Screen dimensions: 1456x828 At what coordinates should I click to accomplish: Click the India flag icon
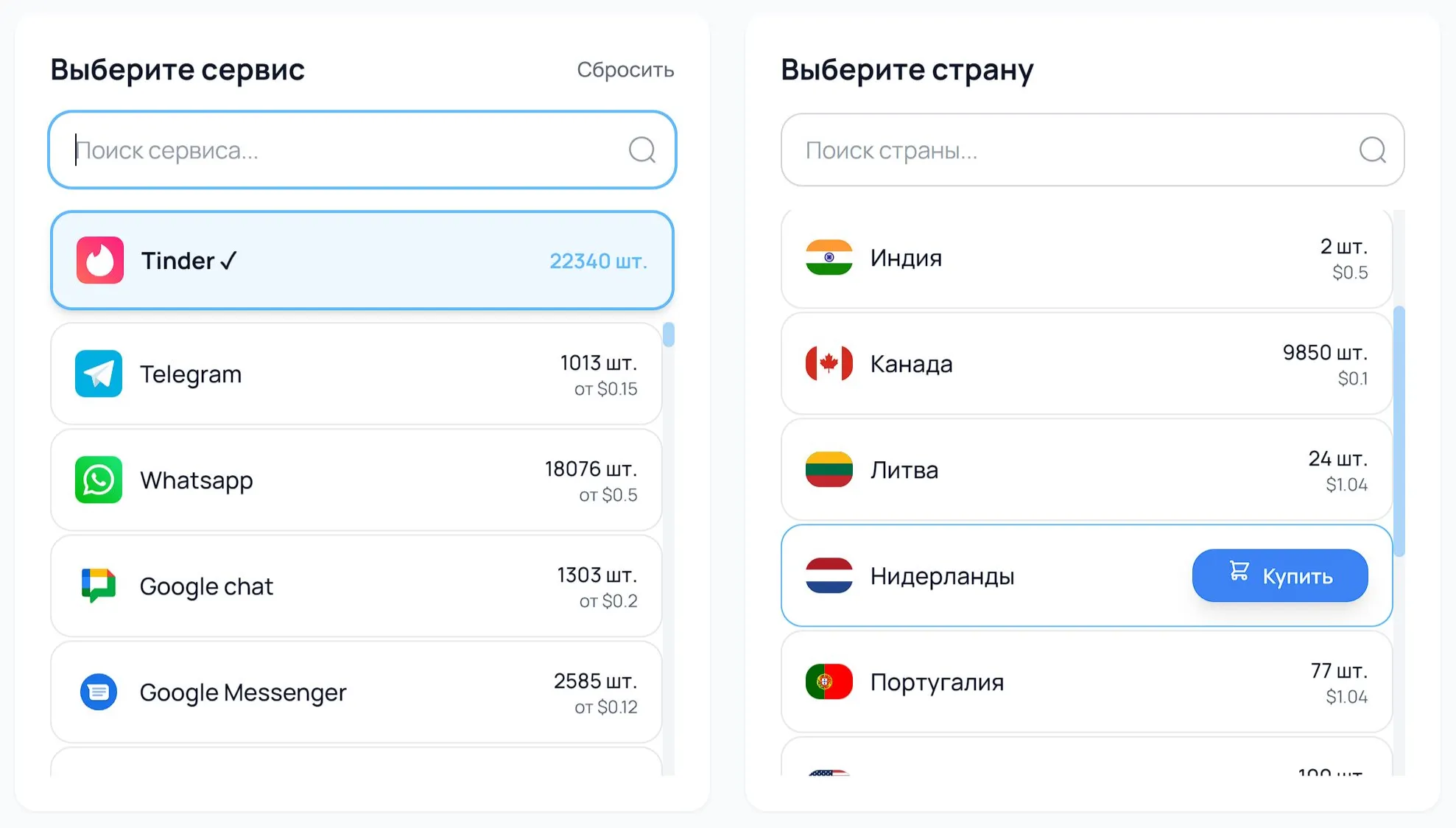pyautogui.click(x=829, y=257)
